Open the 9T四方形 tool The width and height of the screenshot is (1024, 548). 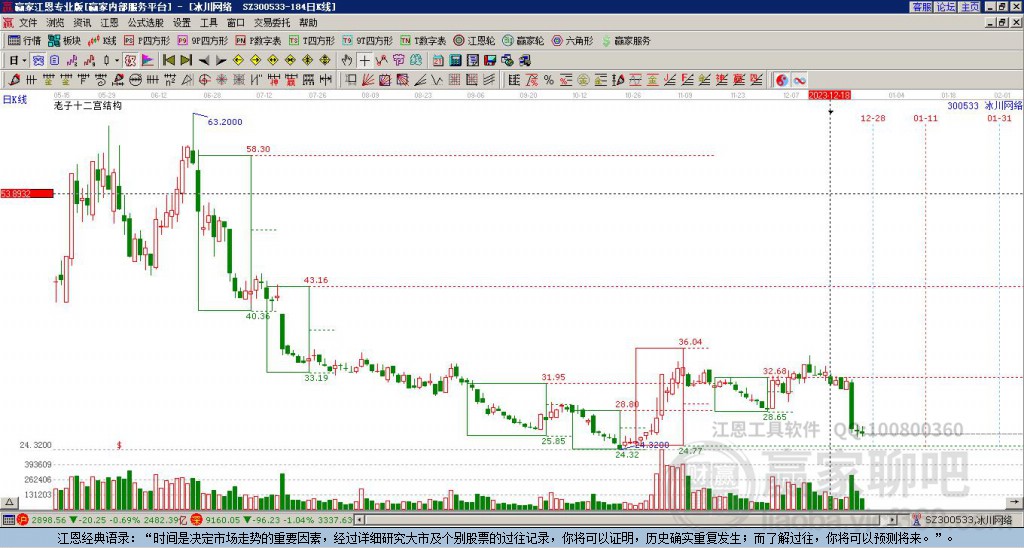point(368,40)
